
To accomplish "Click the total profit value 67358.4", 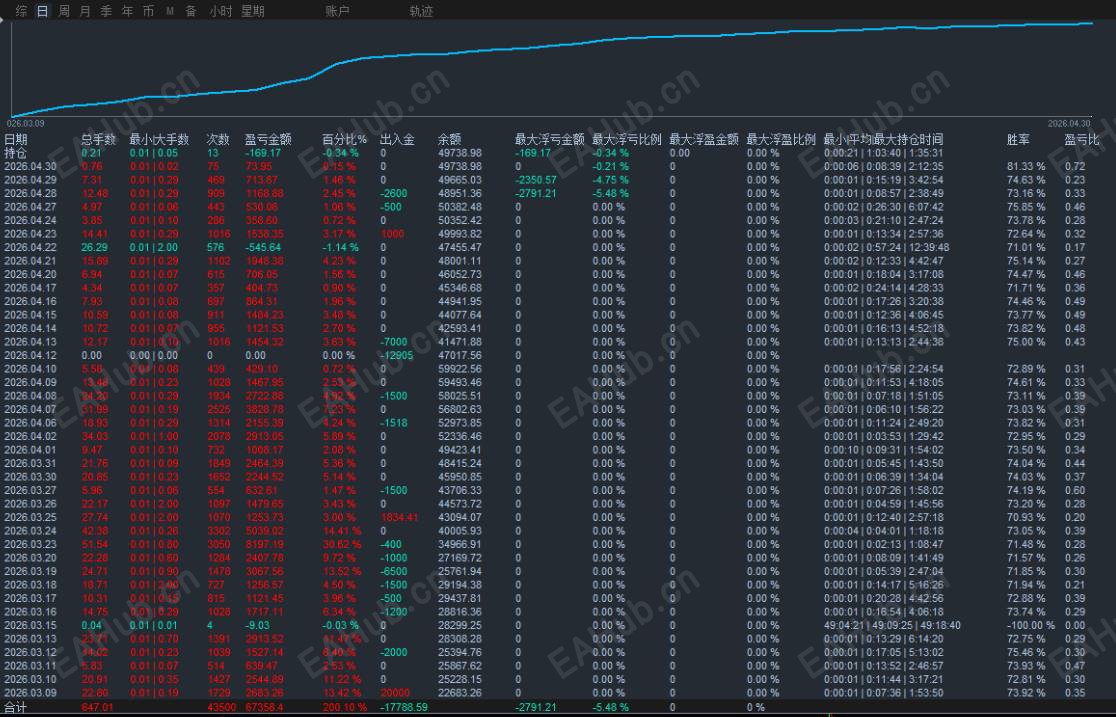I will coord(265,708).
